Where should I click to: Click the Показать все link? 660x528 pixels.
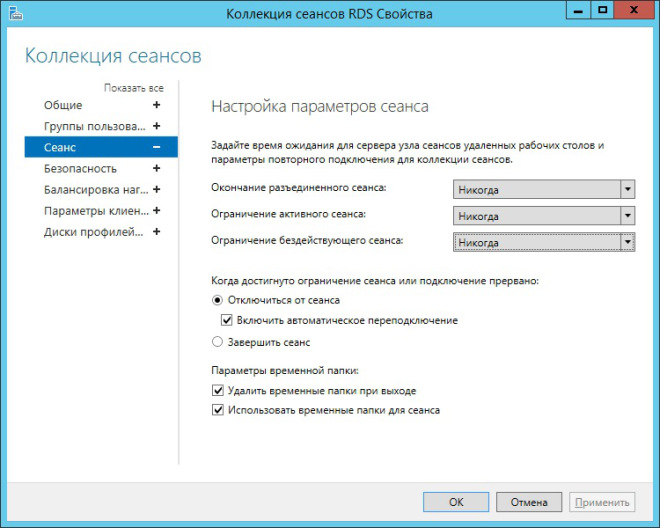pyautogui.click(x=133, y=88)
